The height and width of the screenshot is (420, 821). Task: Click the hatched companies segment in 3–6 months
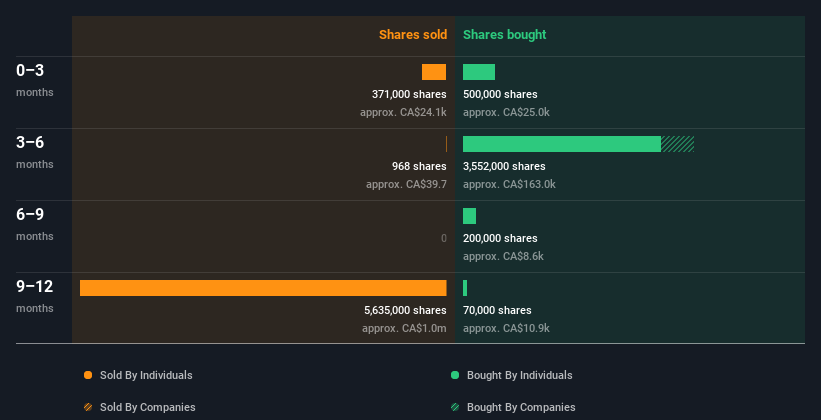tap(678, 144)
